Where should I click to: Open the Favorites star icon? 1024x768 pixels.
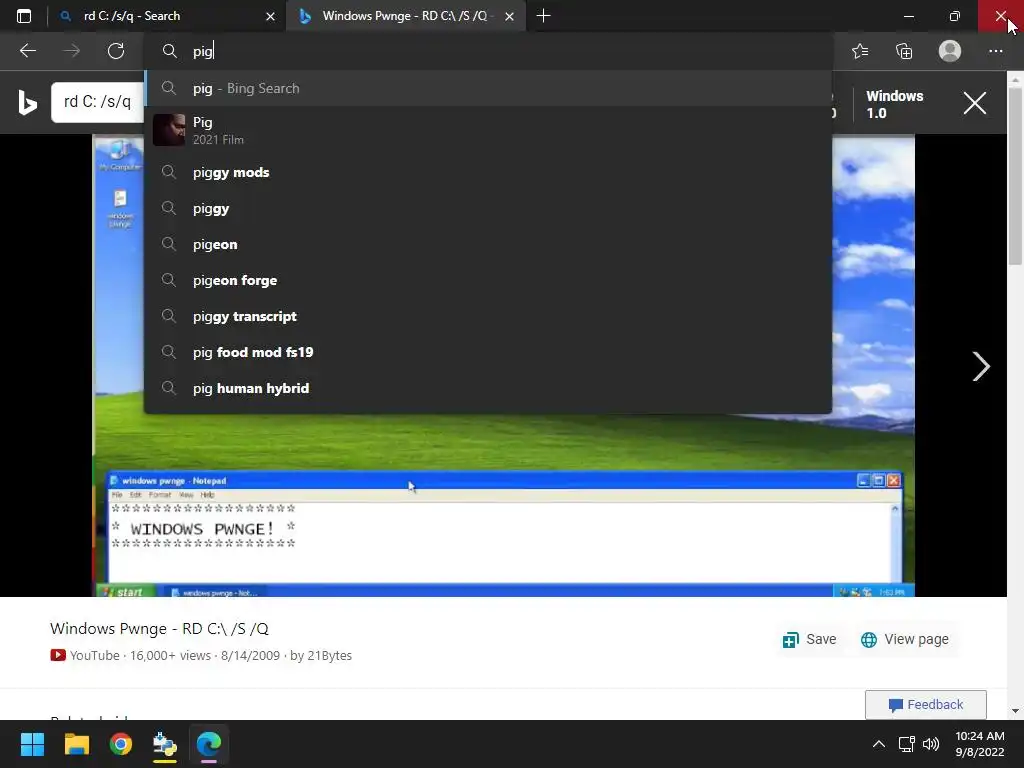(860, 51)
